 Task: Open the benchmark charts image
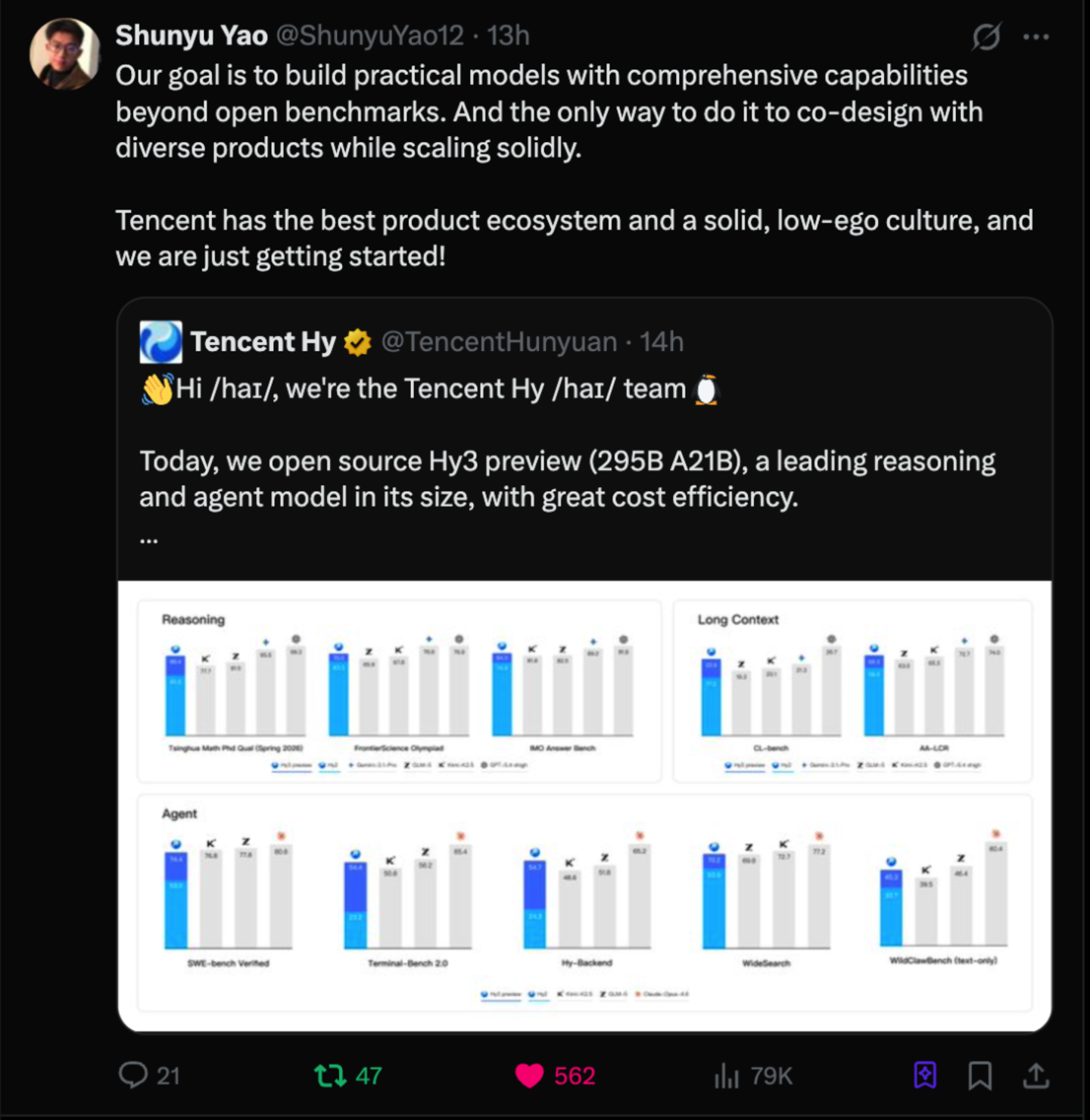pyautogui.click(x=584, y=805)
